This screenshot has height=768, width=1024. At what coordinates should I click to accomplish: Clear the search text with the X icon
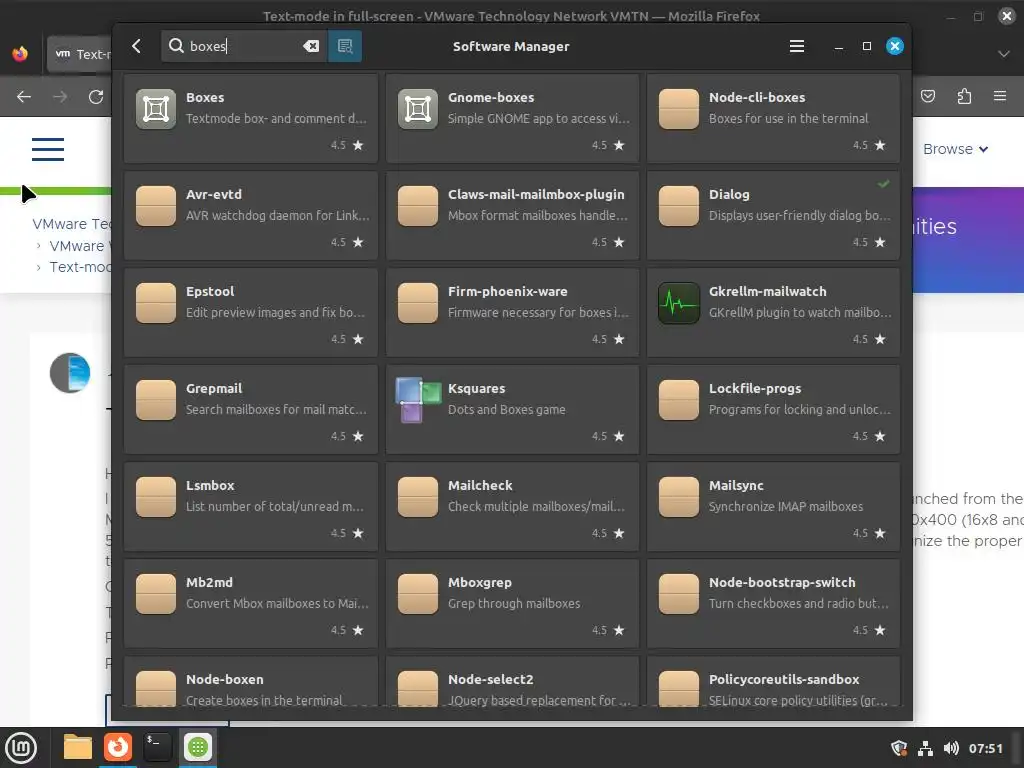[311, 46]
